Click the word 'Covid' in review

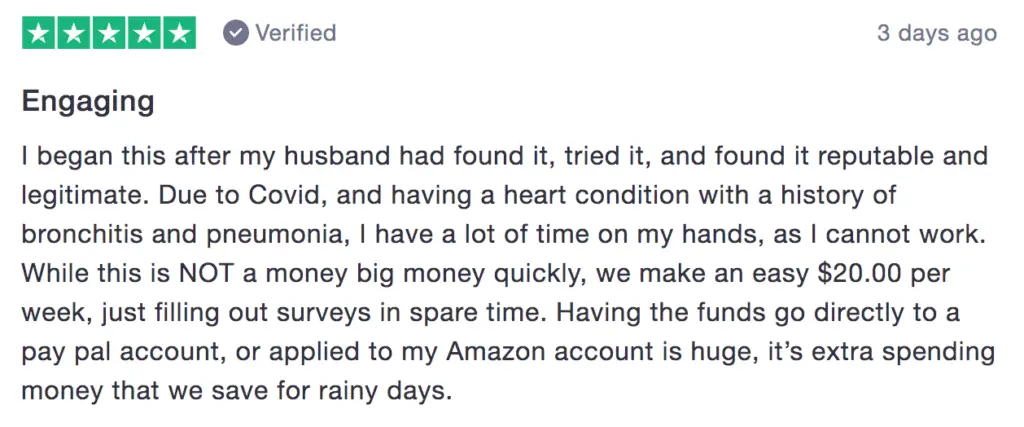coord(227,195)
